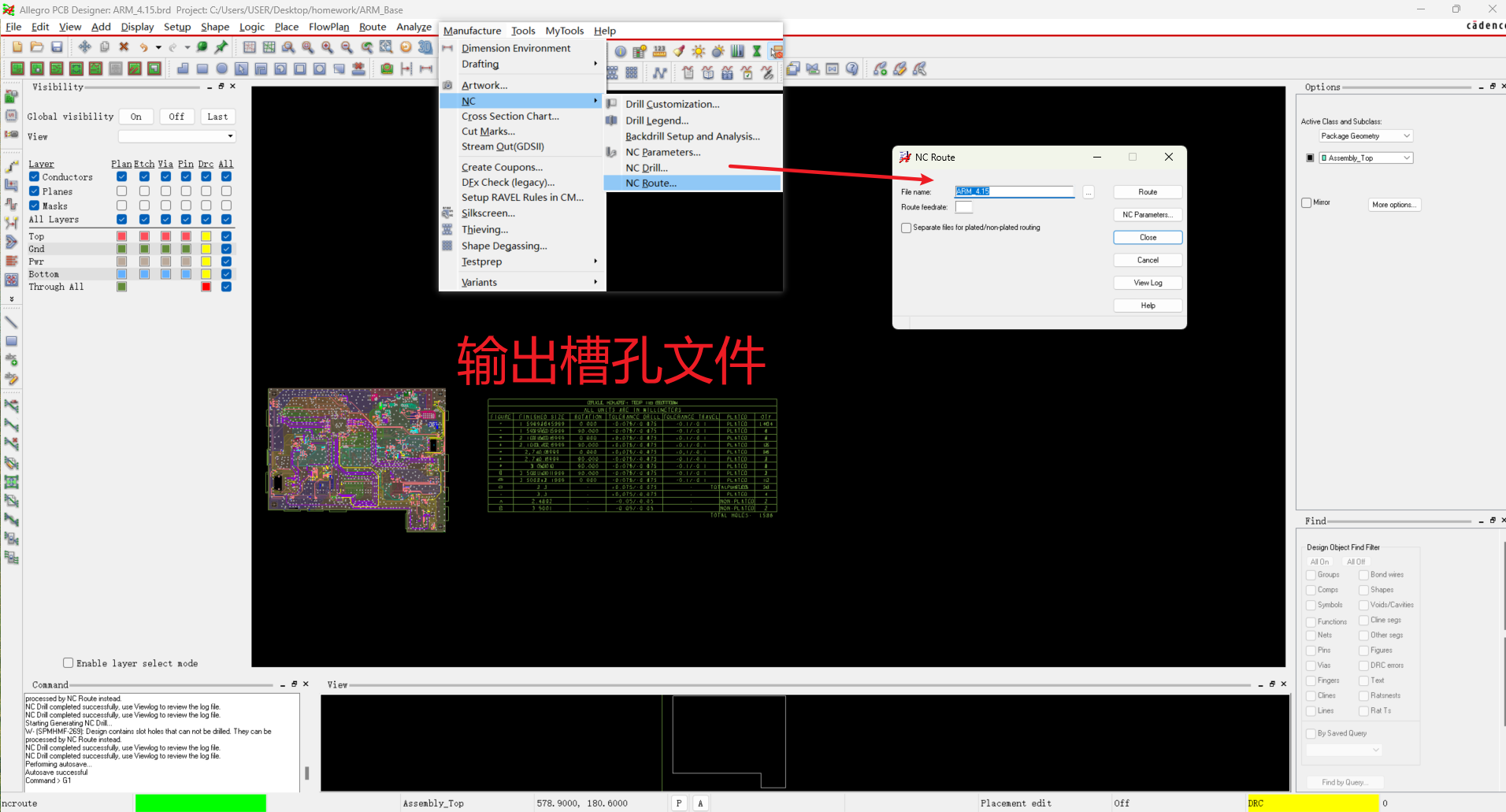Click the yellow sun highlight icon
Viewport: 1506px width, 812px height.
pyautogui.click(x=699, y=52)
